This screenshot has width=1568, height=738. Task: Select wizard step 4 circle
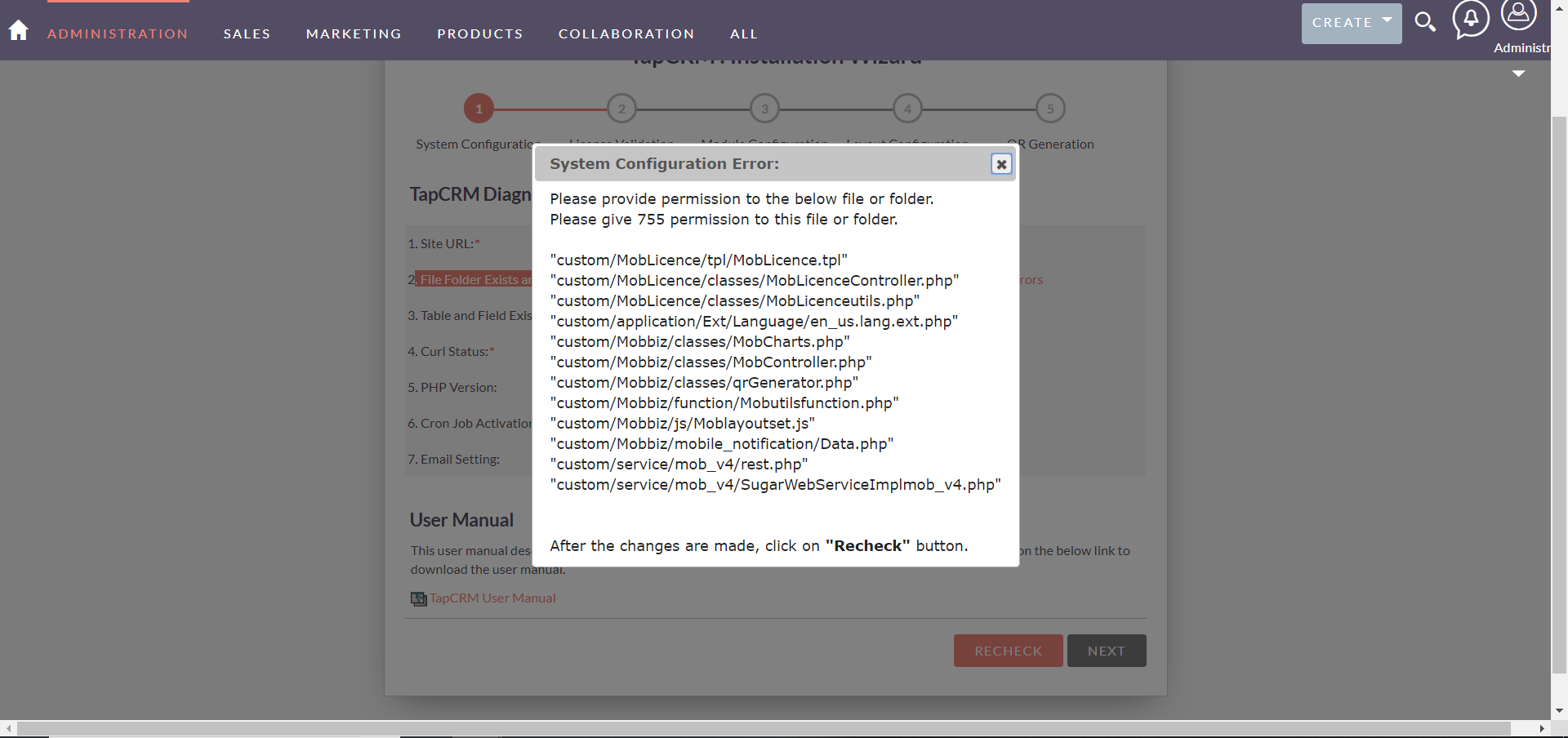point(907,109)
